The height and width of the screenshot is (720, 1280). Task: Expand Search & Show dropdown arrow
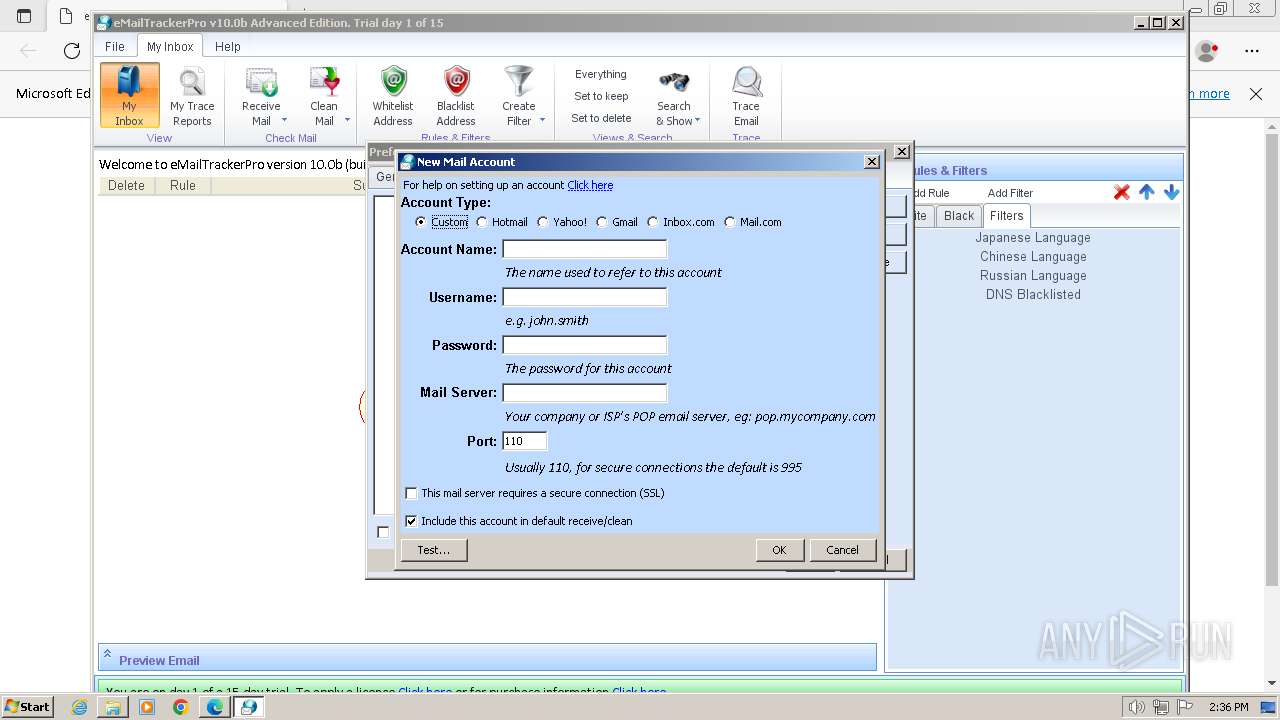[x=697, y=120]
